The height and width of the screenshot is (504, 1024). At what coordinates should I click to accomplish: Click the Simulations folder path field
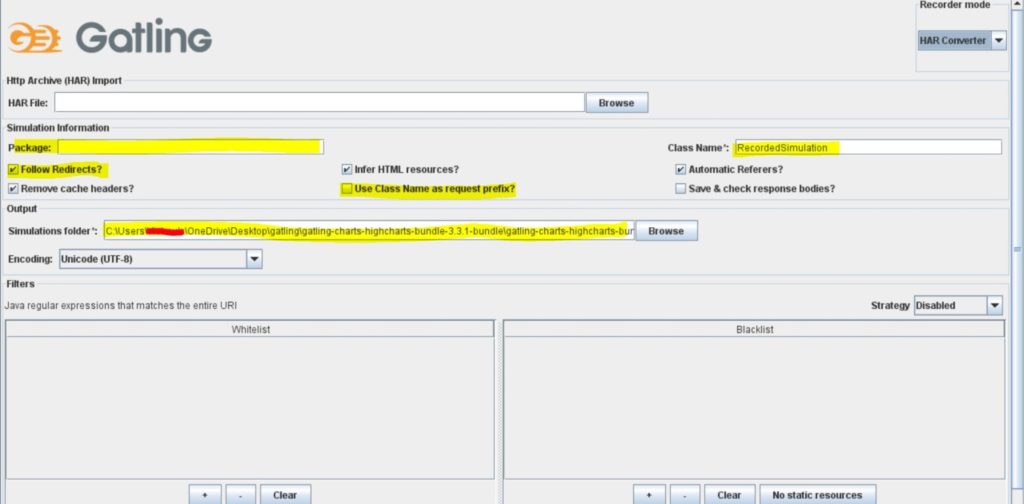(x=367, y=231)
